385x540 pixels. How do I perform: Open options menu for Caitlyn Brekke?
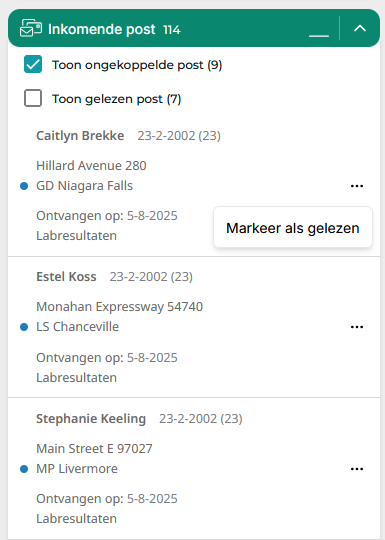pos(357,186)
